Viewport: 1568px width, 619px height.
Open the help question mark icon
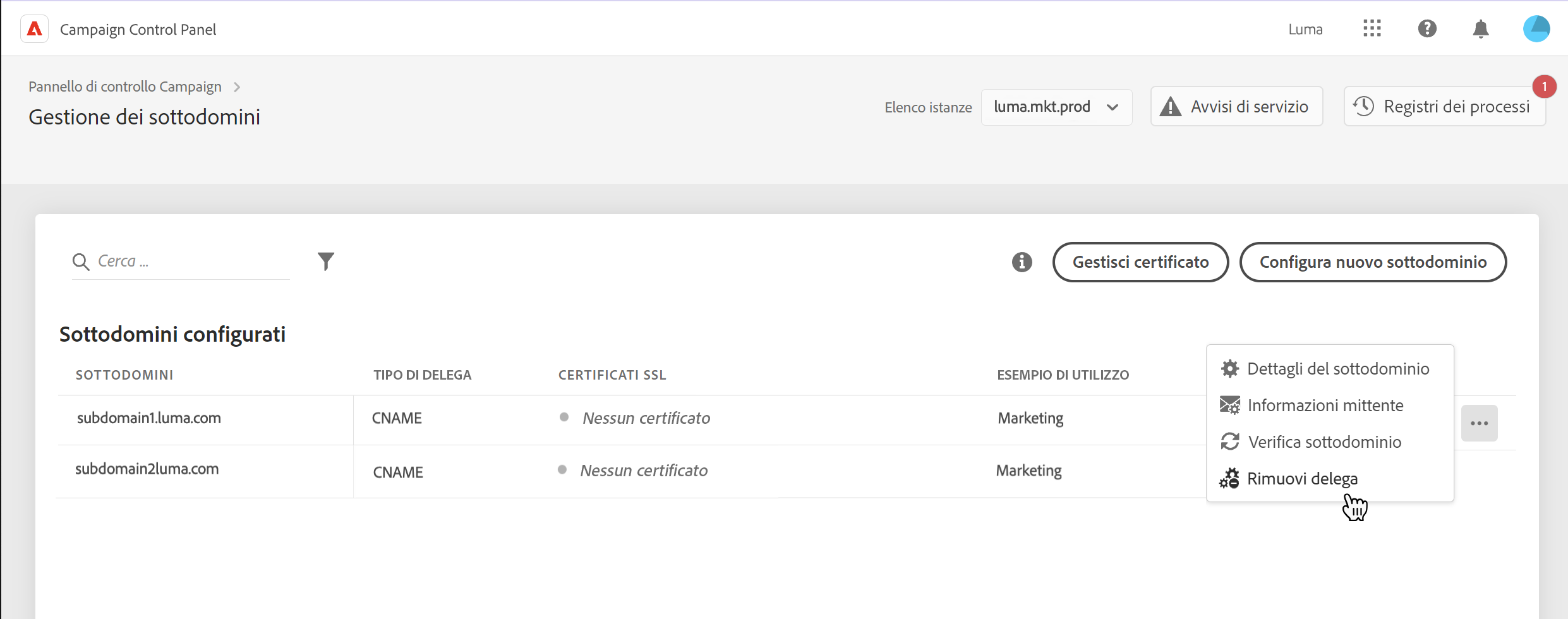pos(1427,28)
